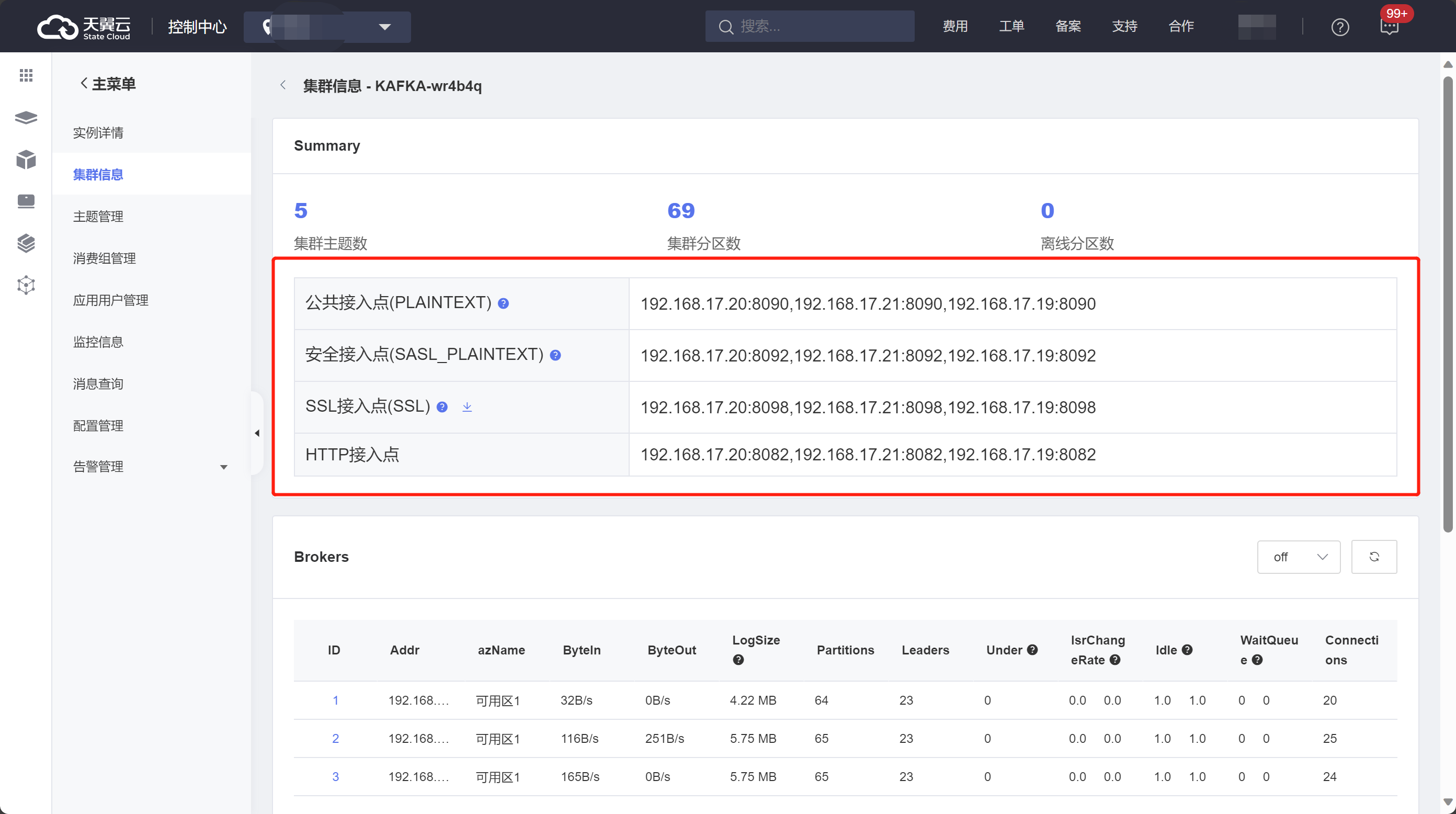Open broker ID 2 link
The width and height of the screenshot is (1456, 814).
coord(335,738)
